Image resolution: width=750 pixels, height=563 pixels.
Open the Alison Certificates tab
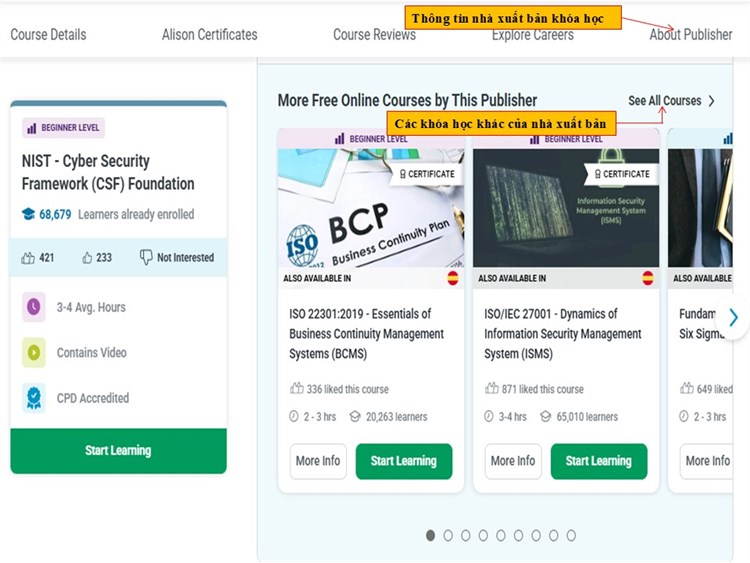point(210,35)
